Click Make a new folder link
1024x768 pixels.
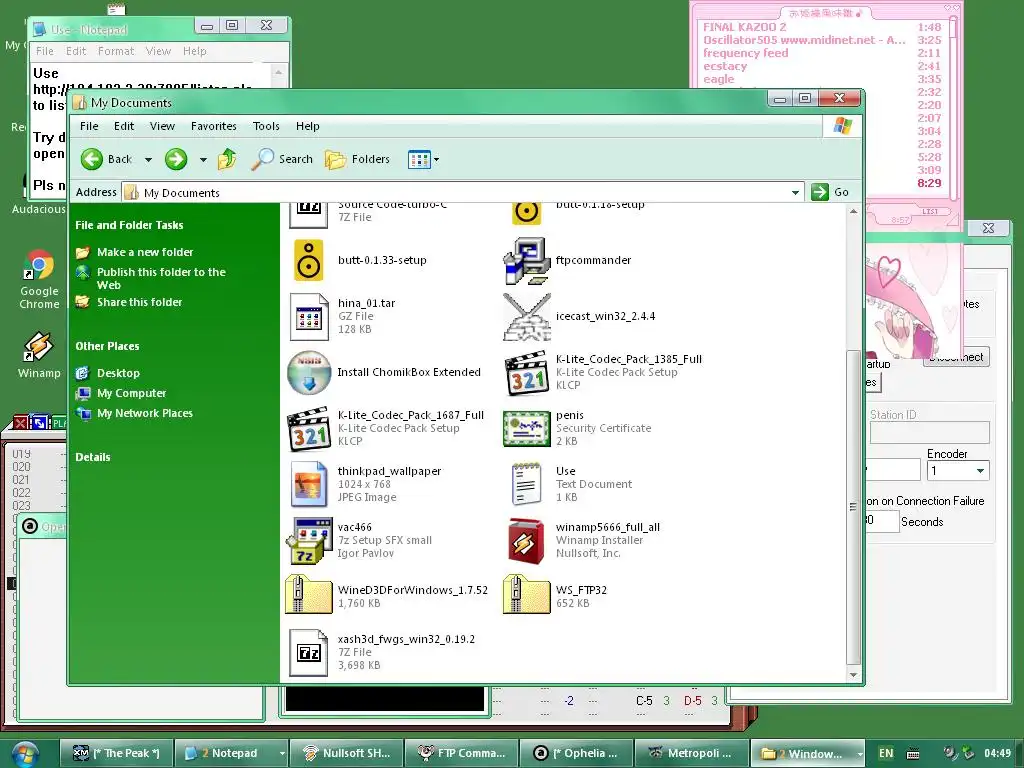145,252
